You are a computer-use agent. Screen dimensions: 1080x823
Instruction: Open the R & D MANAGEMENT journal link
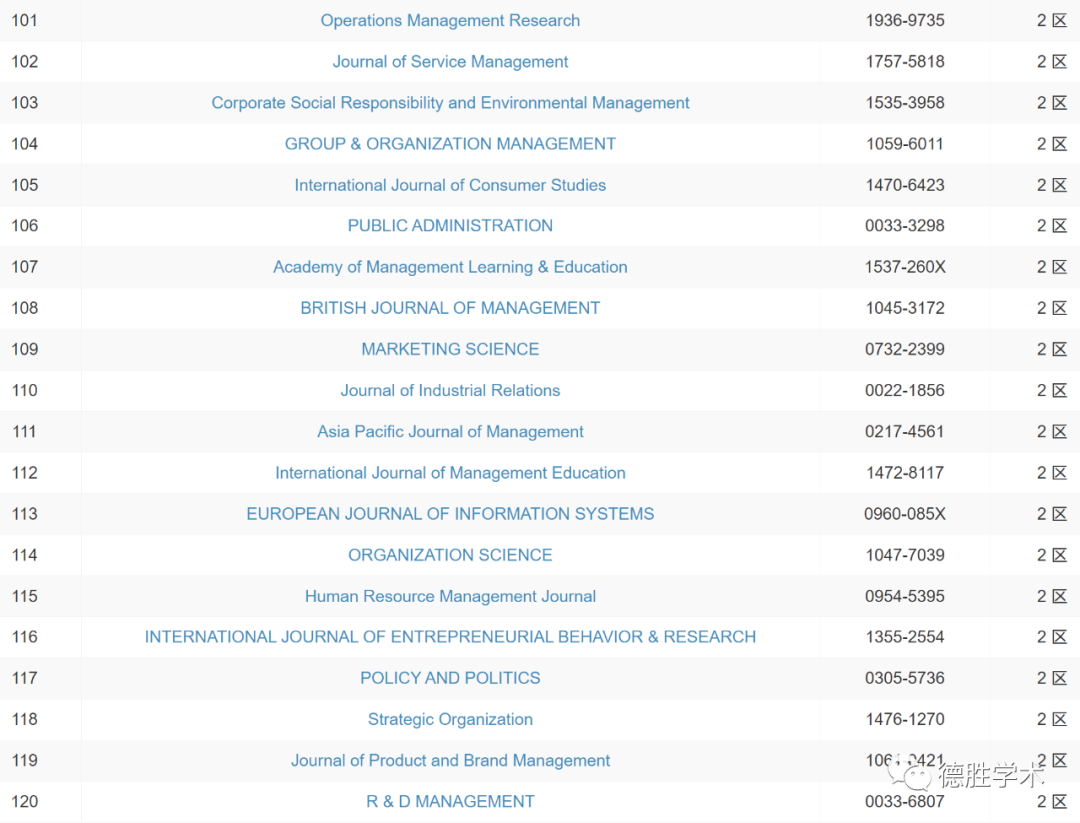[450, 802]
